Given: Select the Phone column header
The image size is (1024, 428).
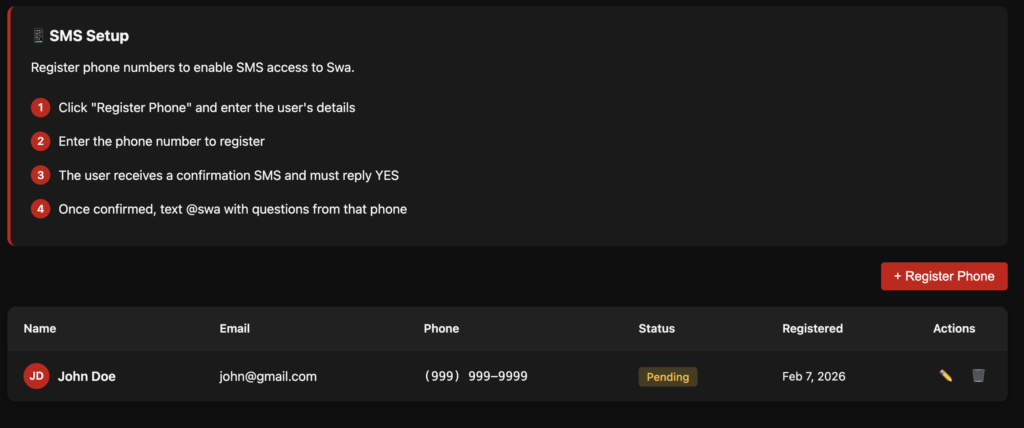Looking at the screenshot, I should tap(441, 328).
